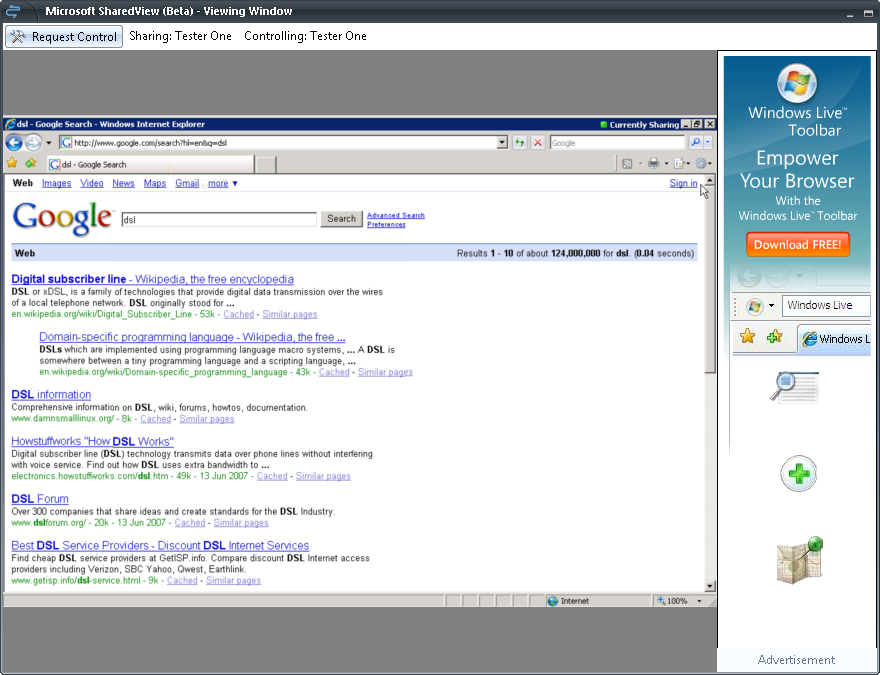
Task: Click the IE forward arrow button
Action: (x=34, y=143)
